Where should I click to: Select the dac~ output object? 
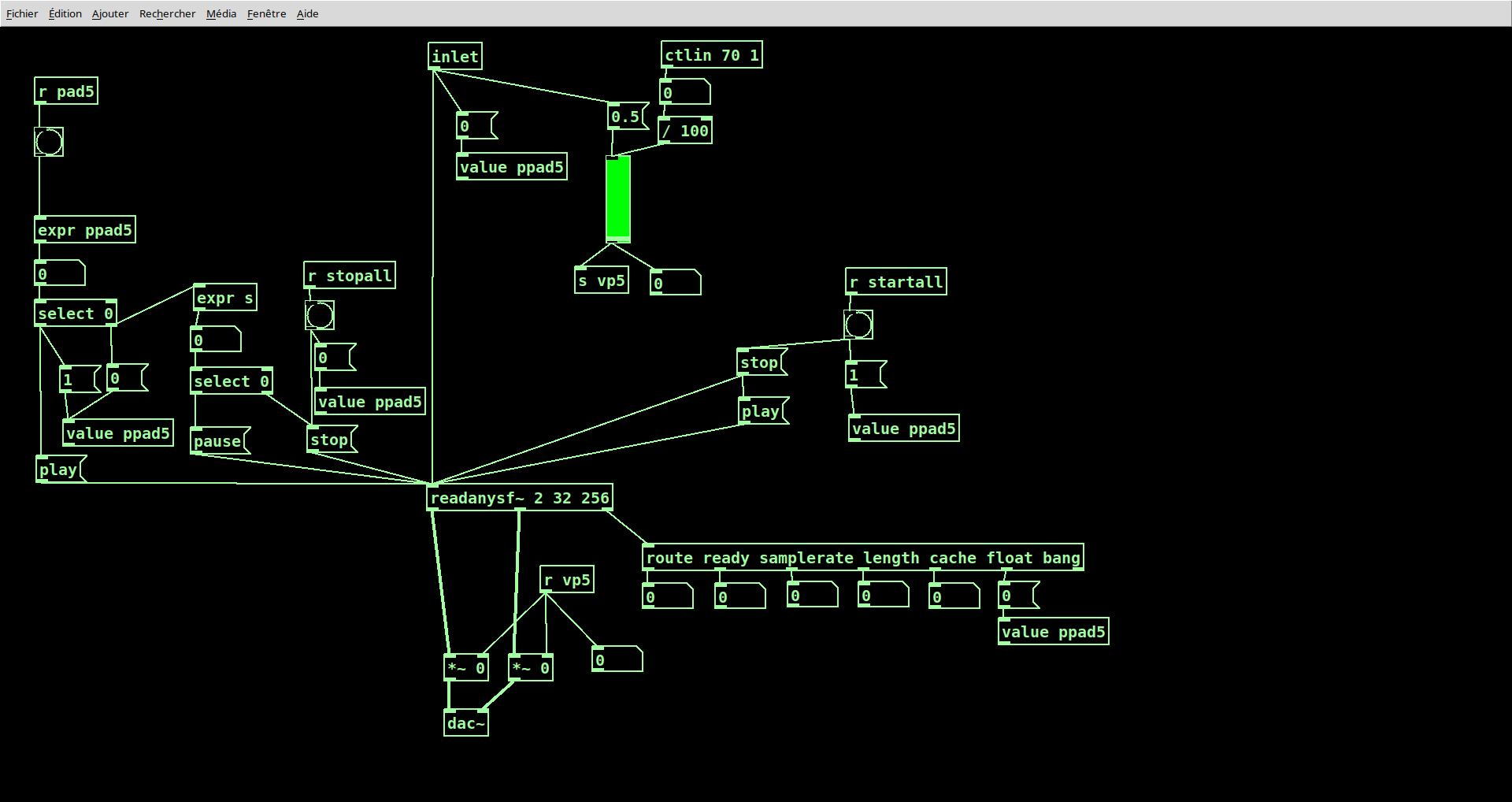pos(466,723)
